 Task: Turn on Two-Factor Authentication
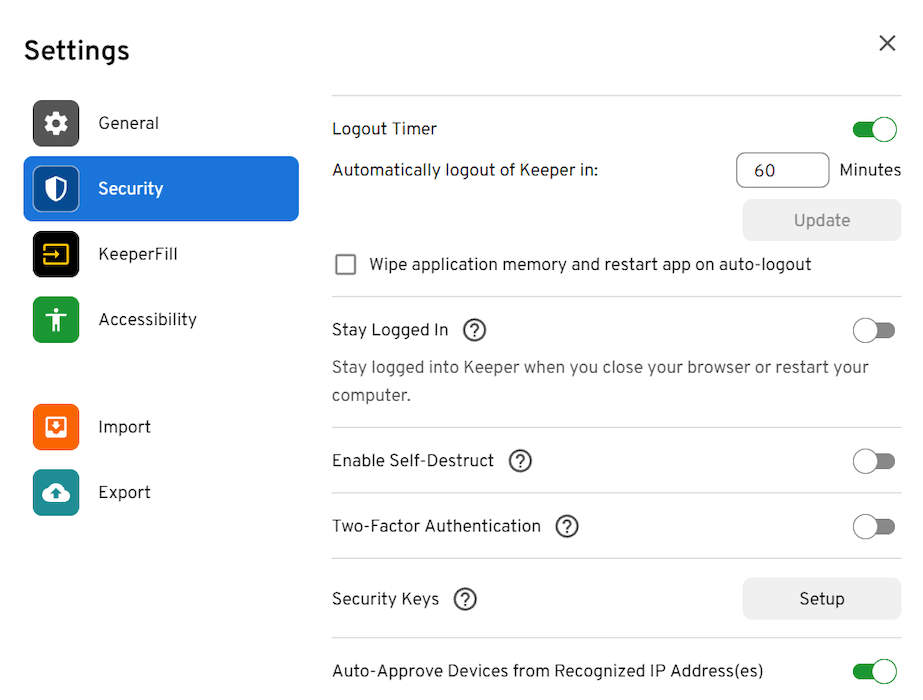point(874,526)
